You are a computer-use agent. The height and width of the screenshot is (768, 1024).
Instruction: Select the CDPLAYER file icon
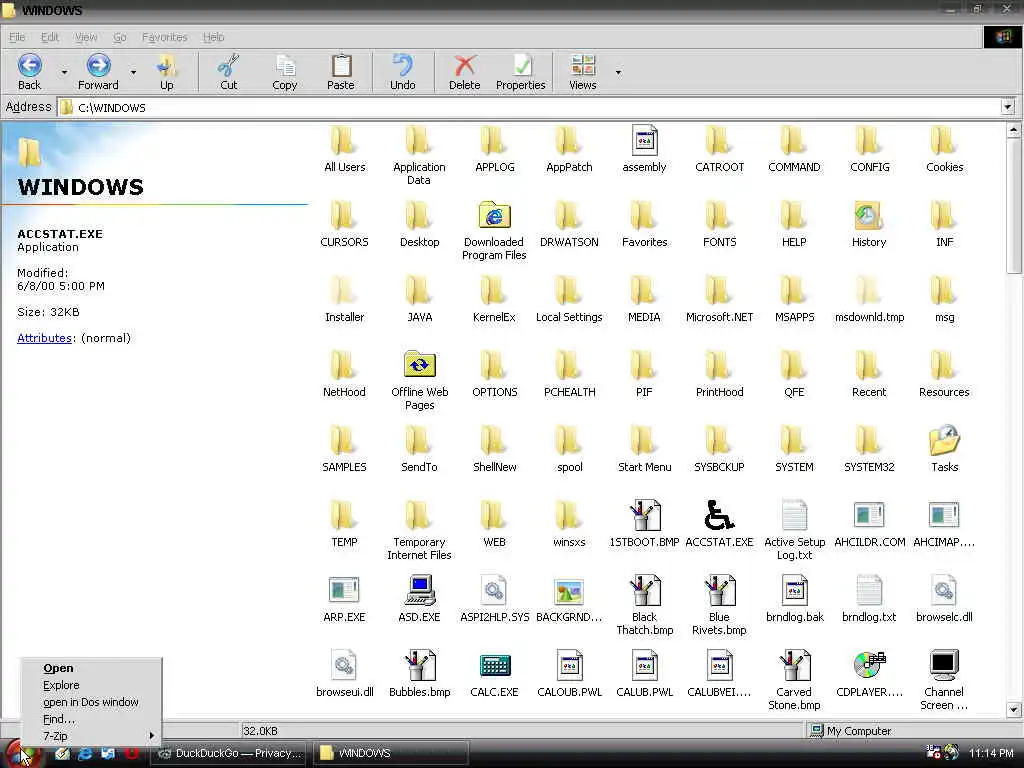click(x=869, y=665)
